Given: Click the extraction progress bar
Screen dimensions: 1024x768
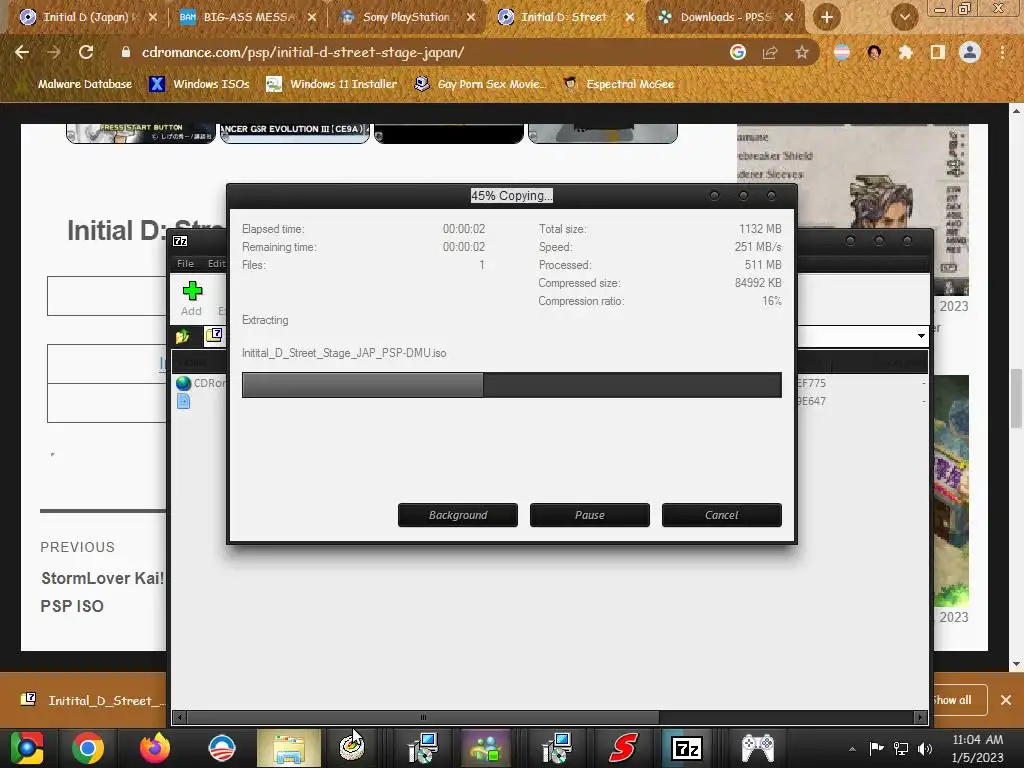Looking at the screenshot, I should click(511, 385).
